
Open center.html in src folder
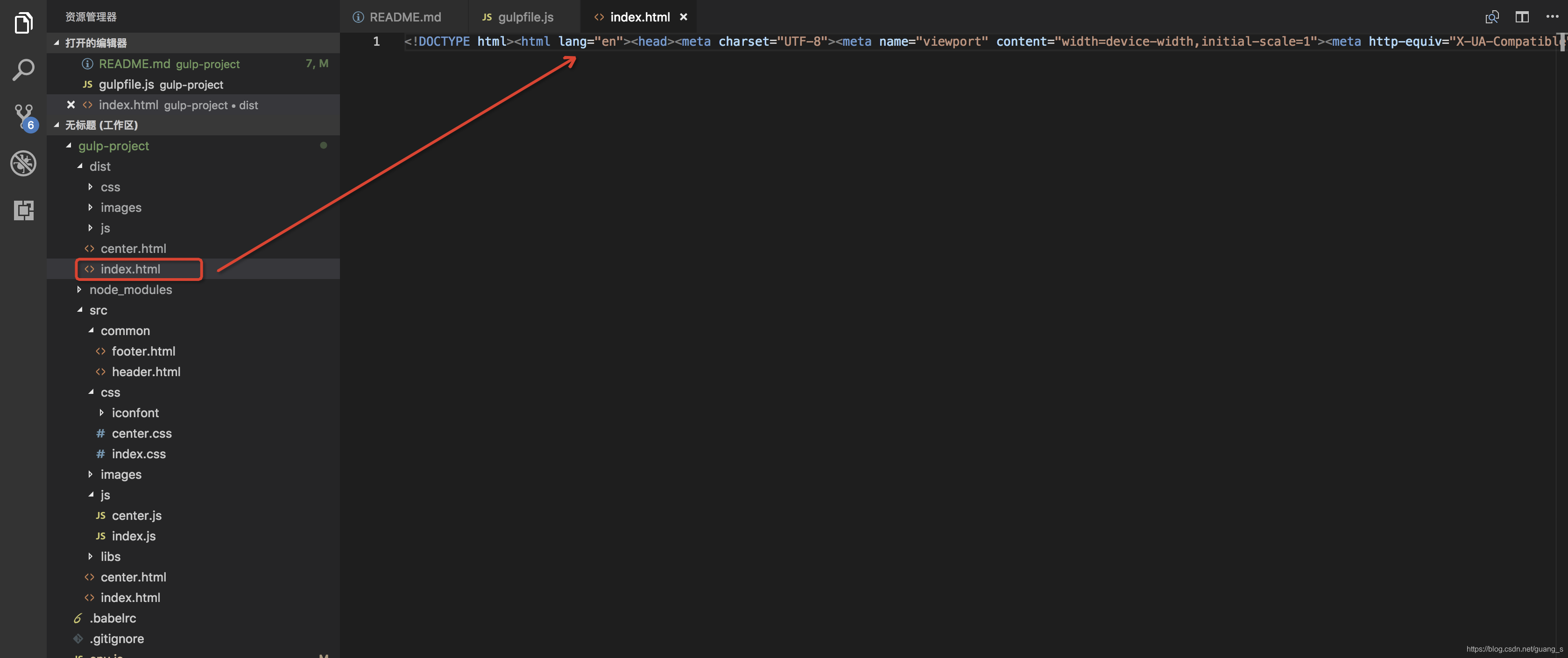tap(193, 576)
